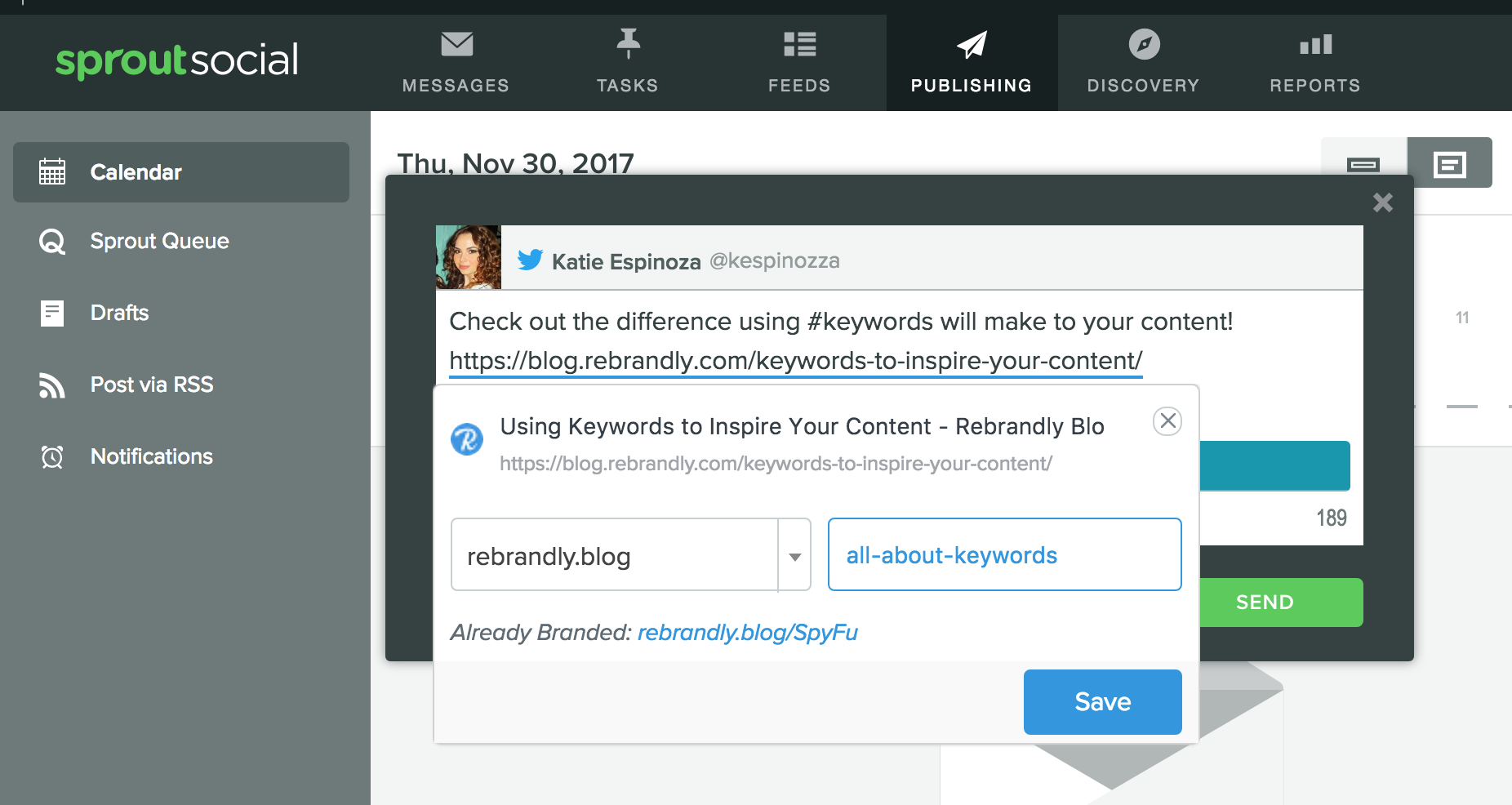Click the gray URL under the link title
1512x805 pixels.
coord(776,464)
